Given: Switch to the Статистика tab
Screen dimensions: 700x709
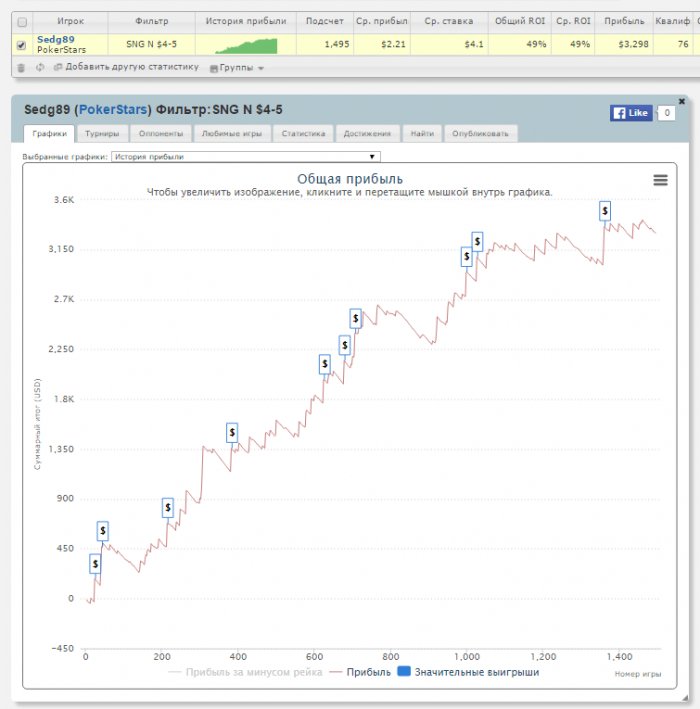Looking at the screenshot, I should point(303,133).
